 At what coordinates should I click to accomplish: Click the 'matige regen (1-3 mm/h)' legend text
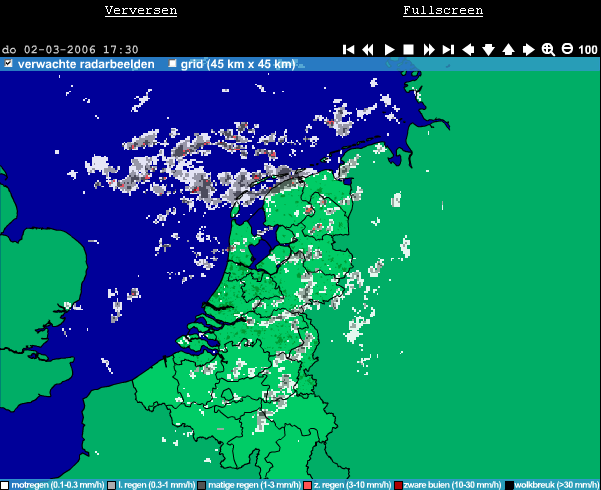pyautogui.click(x=255, y=485)
